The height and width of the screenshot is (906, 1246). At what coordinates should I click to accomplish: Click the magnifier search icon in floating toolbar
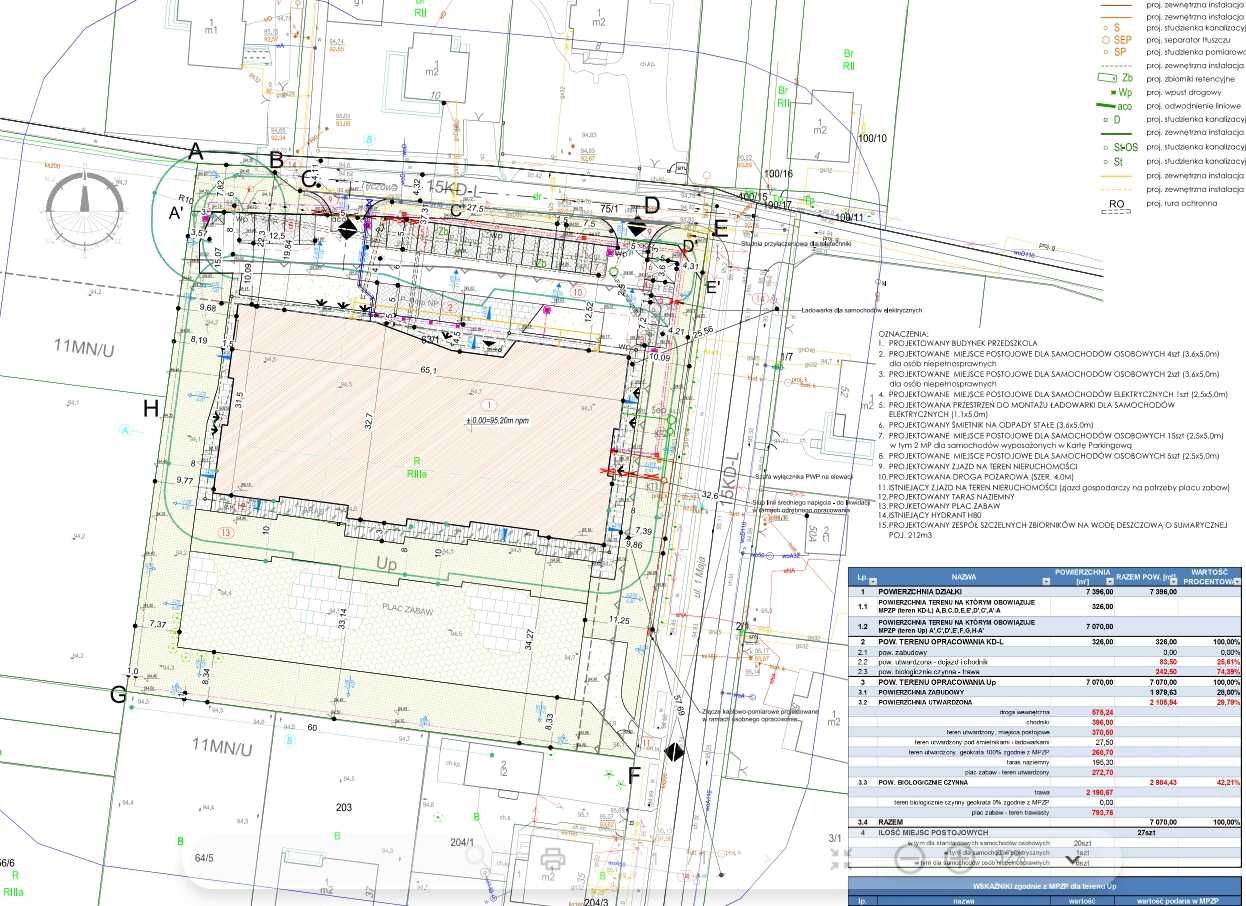480,858
